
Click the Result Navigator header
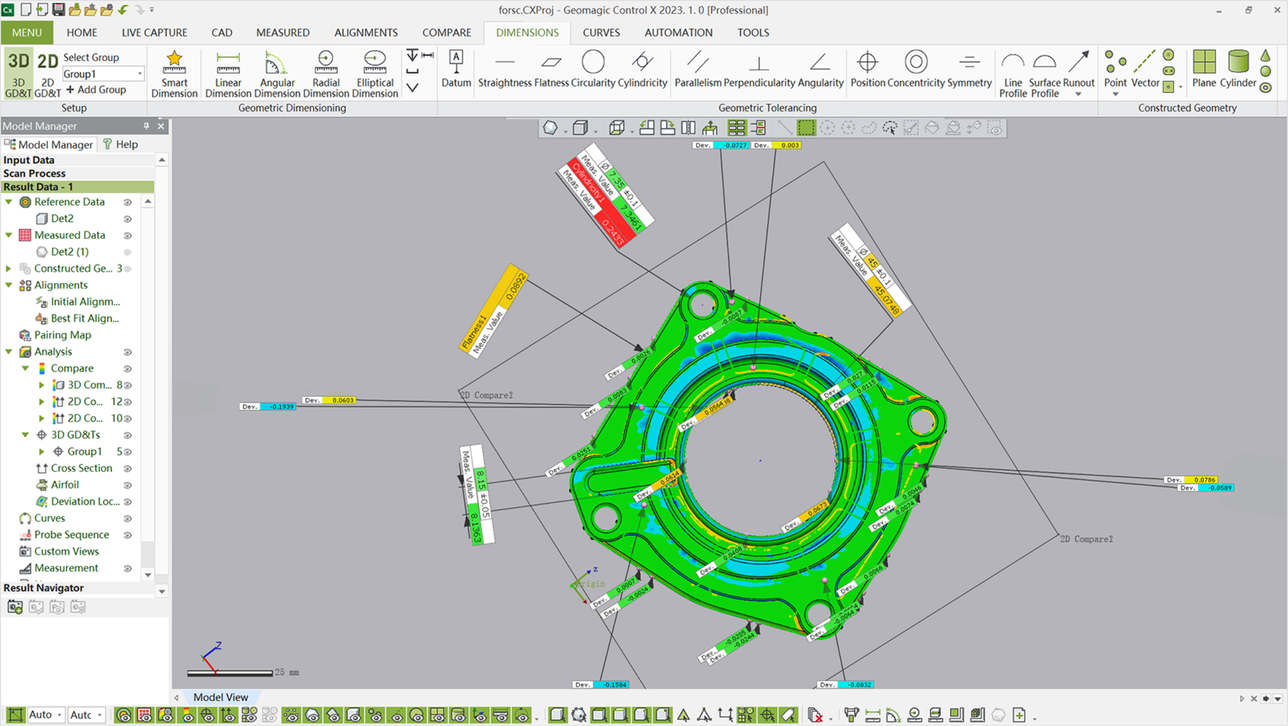[77, 588]
